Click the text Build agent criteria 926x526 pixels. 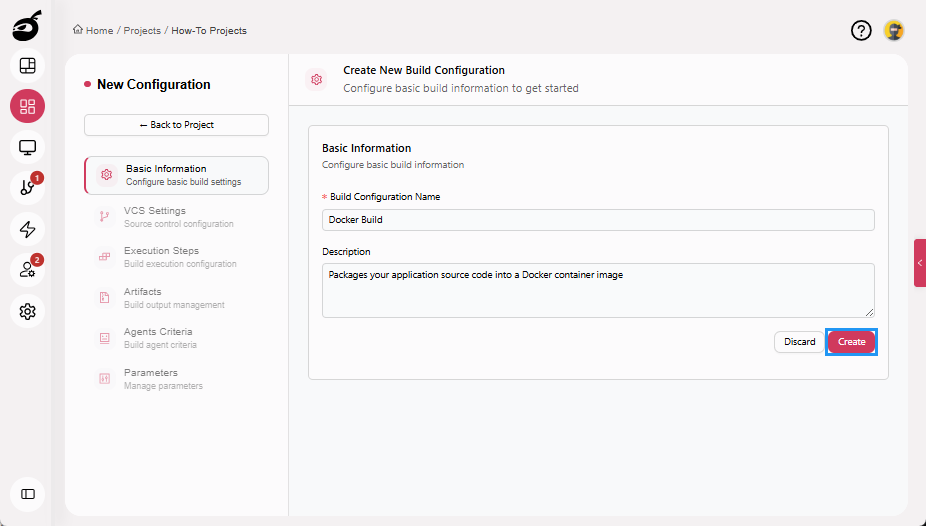(x=160, y=345)
